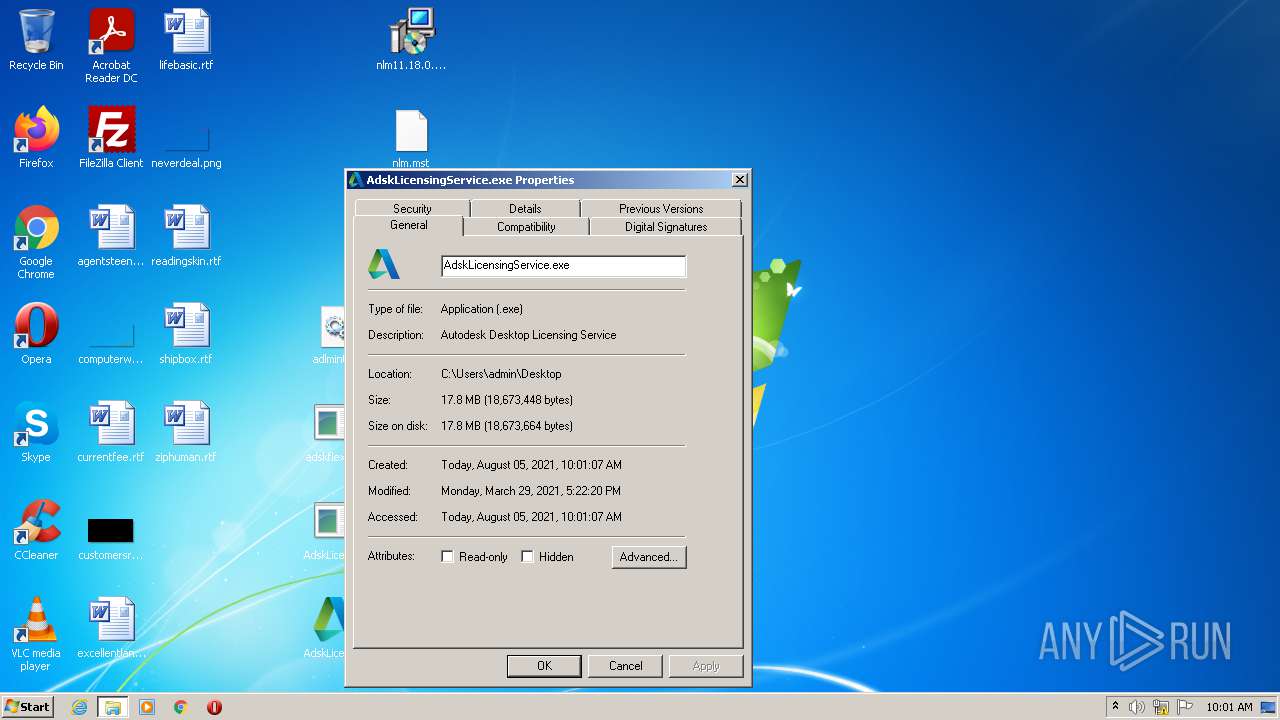This screenshot has width=1280, height=720.
Task: Launch Acrobat Reader DC shortcut
Action: point(111,46)
